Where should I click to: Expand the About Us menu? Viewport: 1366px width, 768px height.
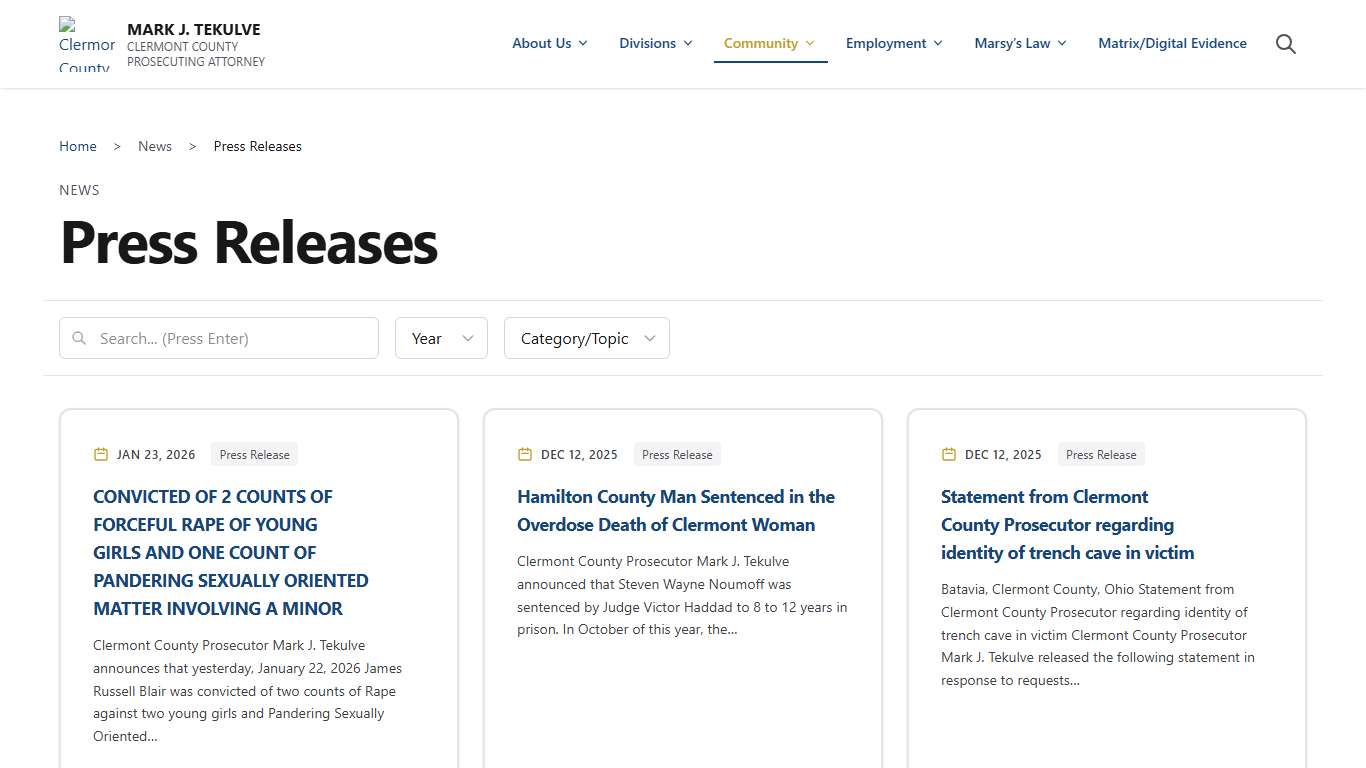549,43
